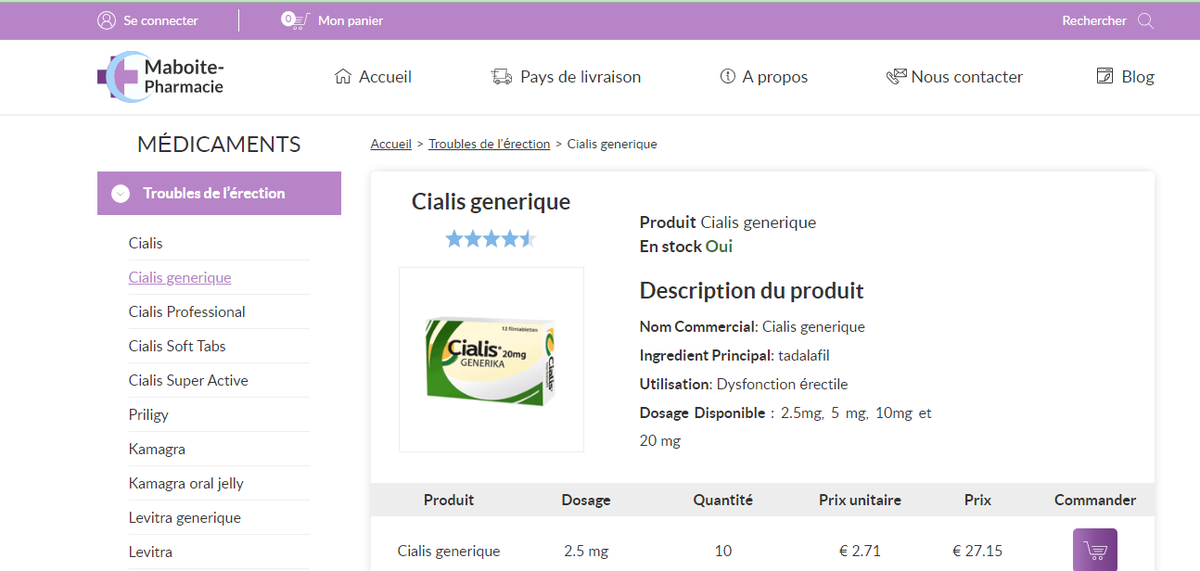Click the Blog notepad icon
Viewport: 1200px width, 571px height.
tap(1105, 76)
